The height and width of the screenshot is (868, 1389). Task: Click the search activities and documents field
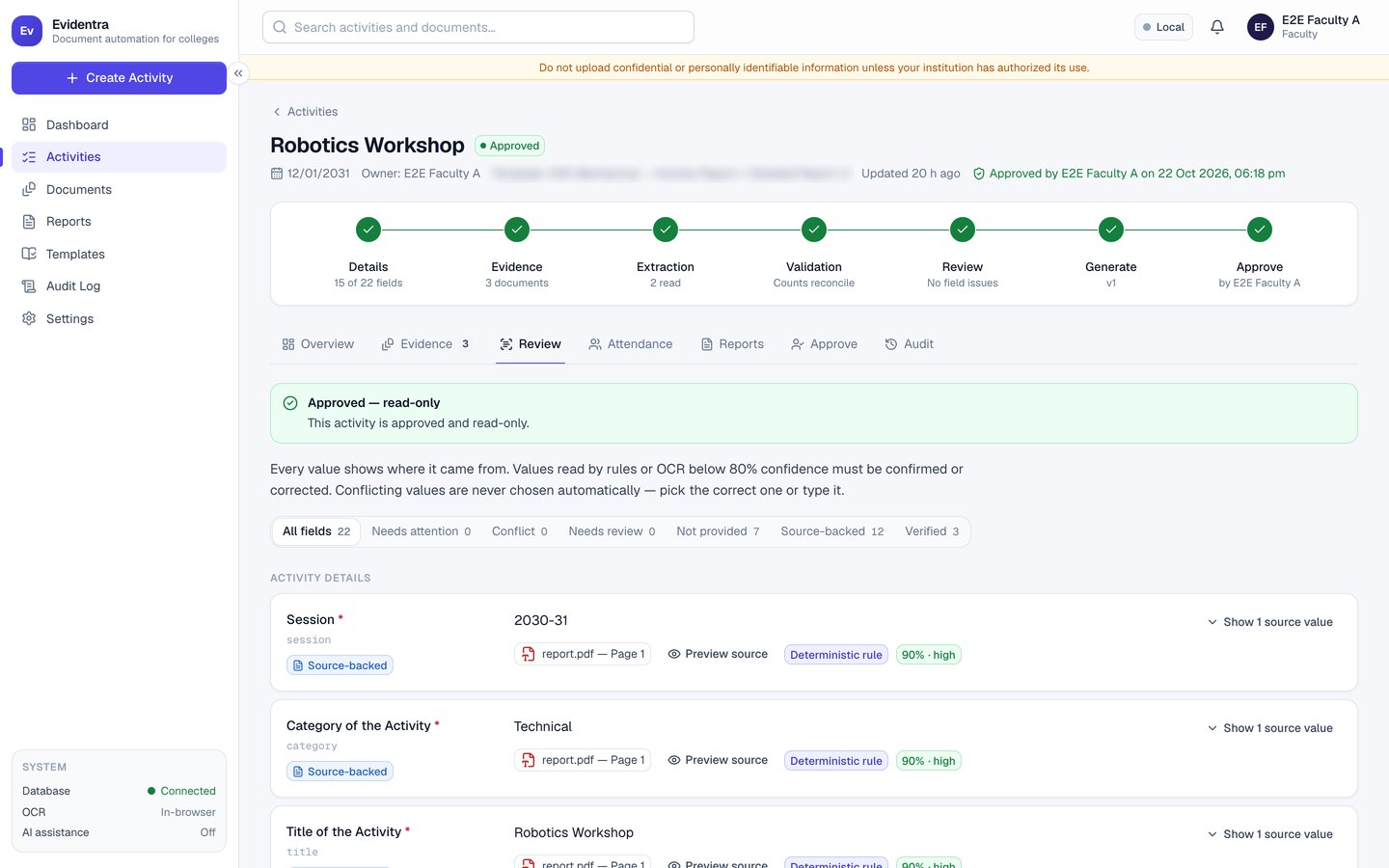point(478,27)
